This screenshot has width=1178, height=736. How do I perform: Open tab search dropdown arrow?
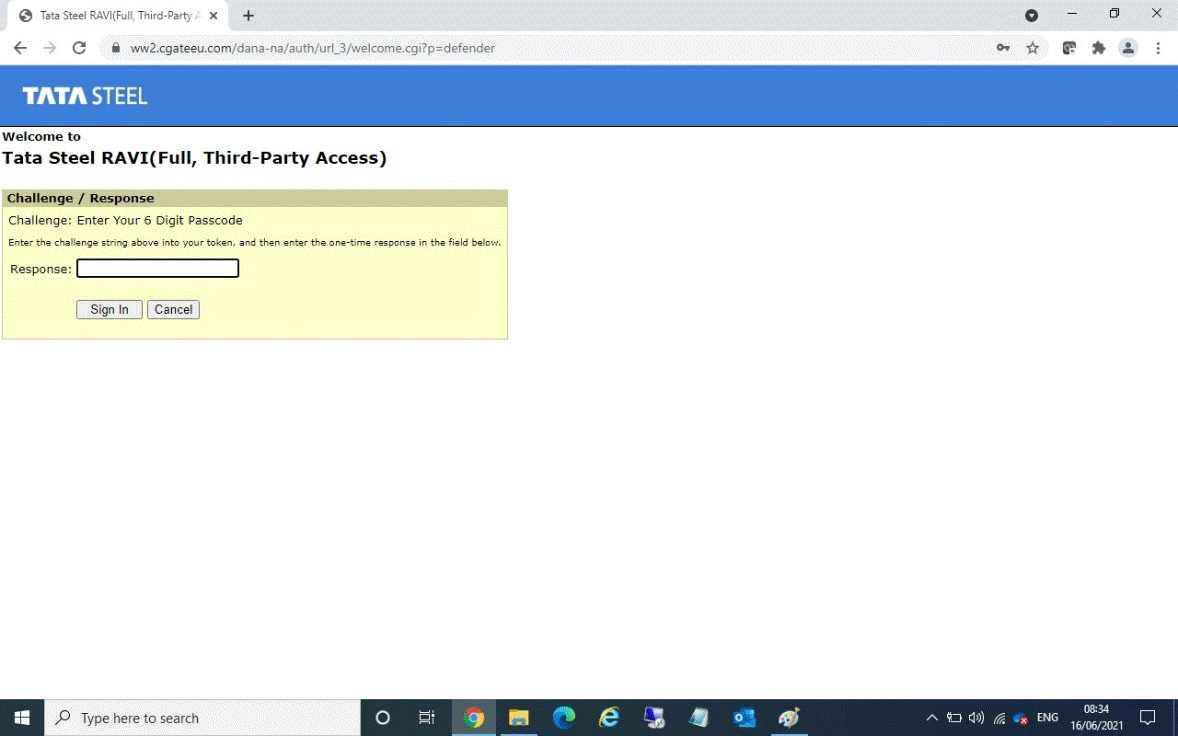coord(1032,16)
